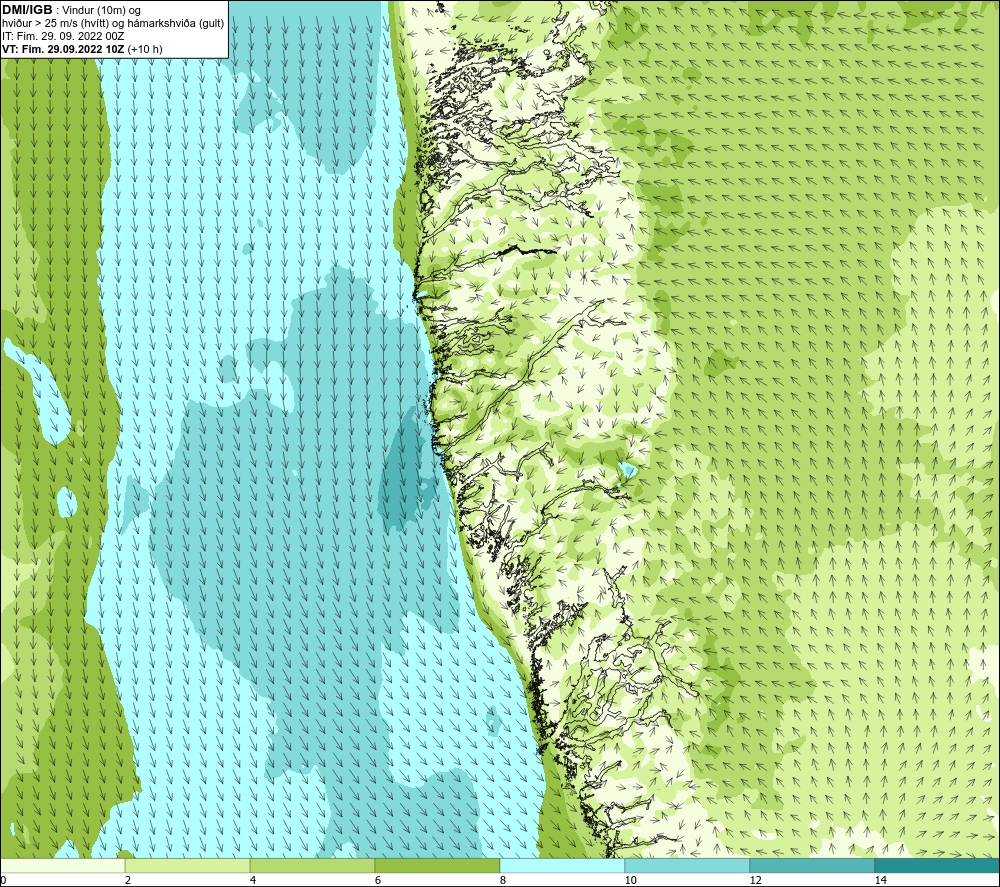Click the thick black fjord line
The height and width of the screenshot is (887, 1000).
click(x=527, y=251)
